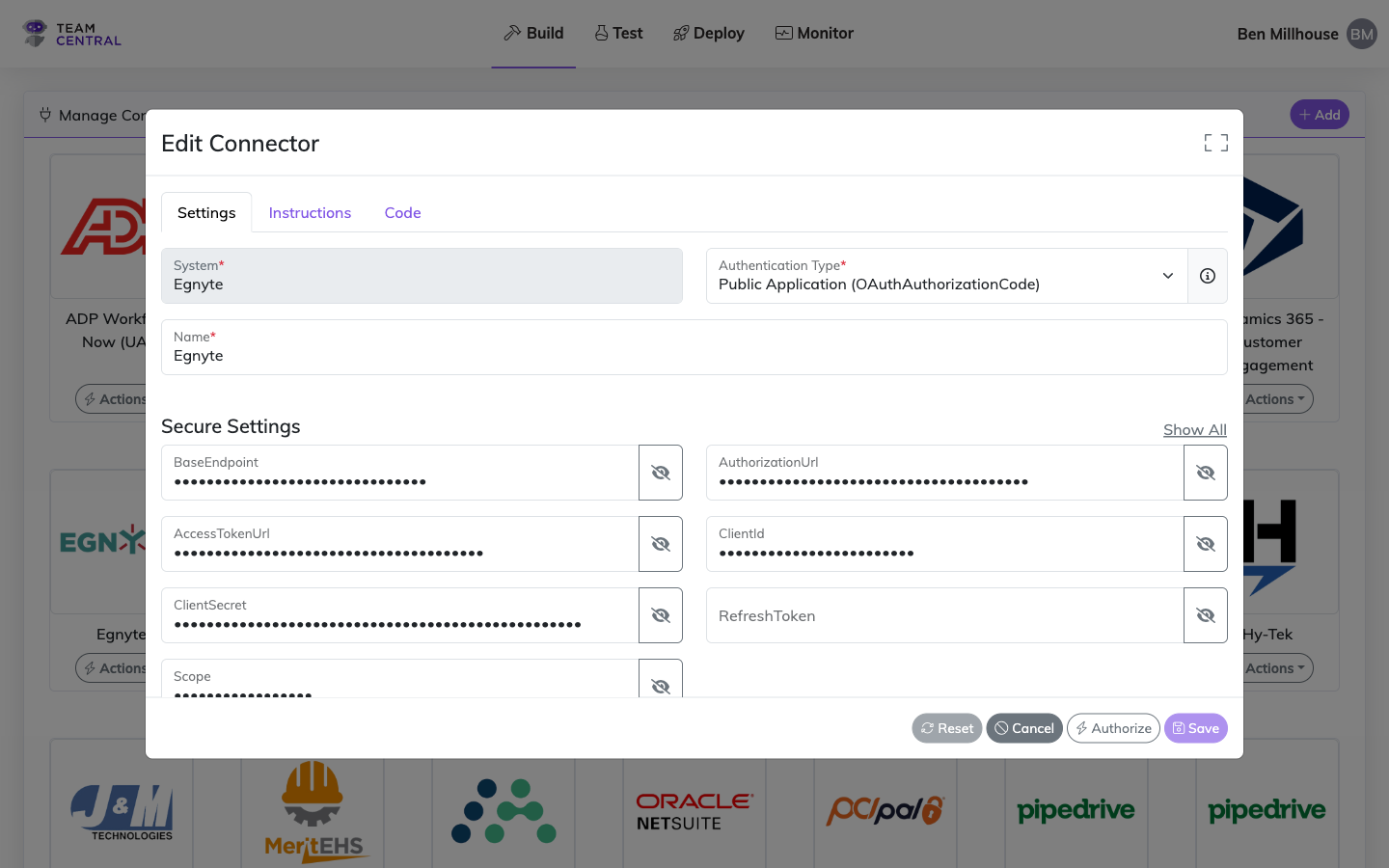Click the BM user avatar
This screenshot has width=1389, height=868.
tap(1362, 34)
